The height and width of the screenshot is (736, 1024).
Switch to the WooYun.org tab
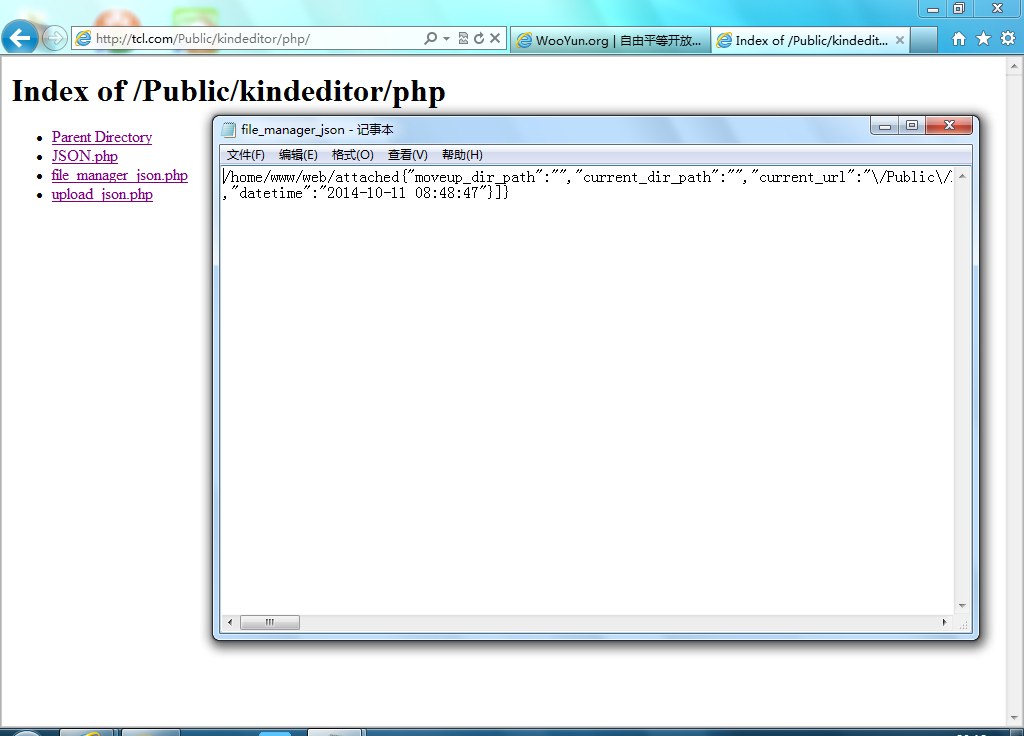(x=611, y=40)
